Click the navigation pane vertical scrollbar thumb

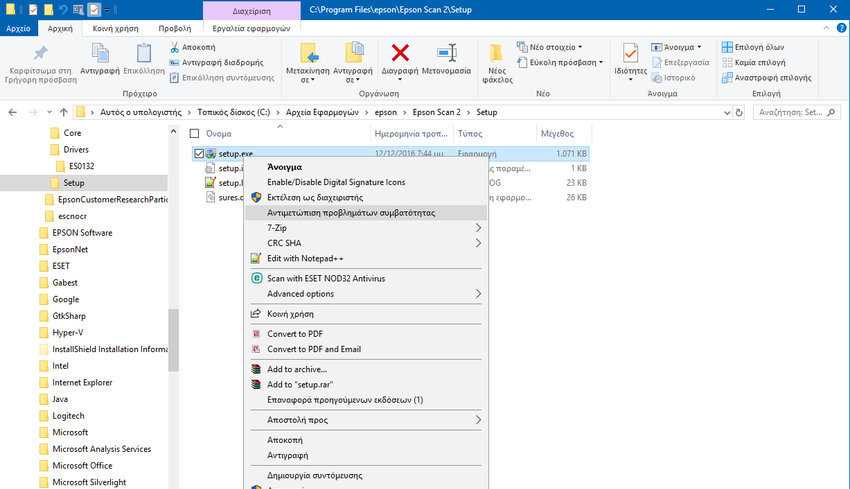pyautogui.click(x=173, y=340)
